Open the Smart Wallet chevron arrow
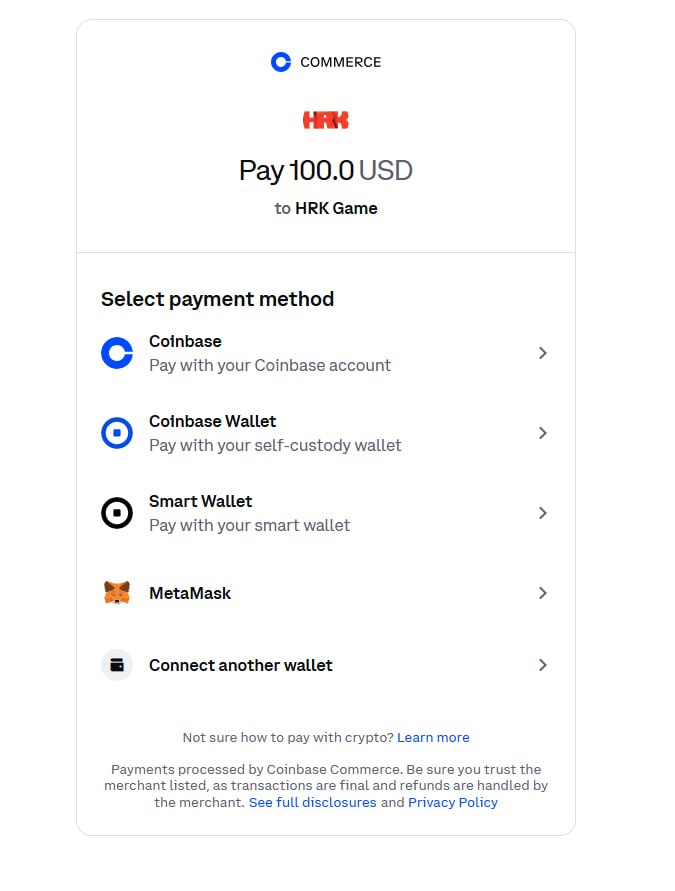The width and height of the screenshot is (675, 891). (542, 513)
